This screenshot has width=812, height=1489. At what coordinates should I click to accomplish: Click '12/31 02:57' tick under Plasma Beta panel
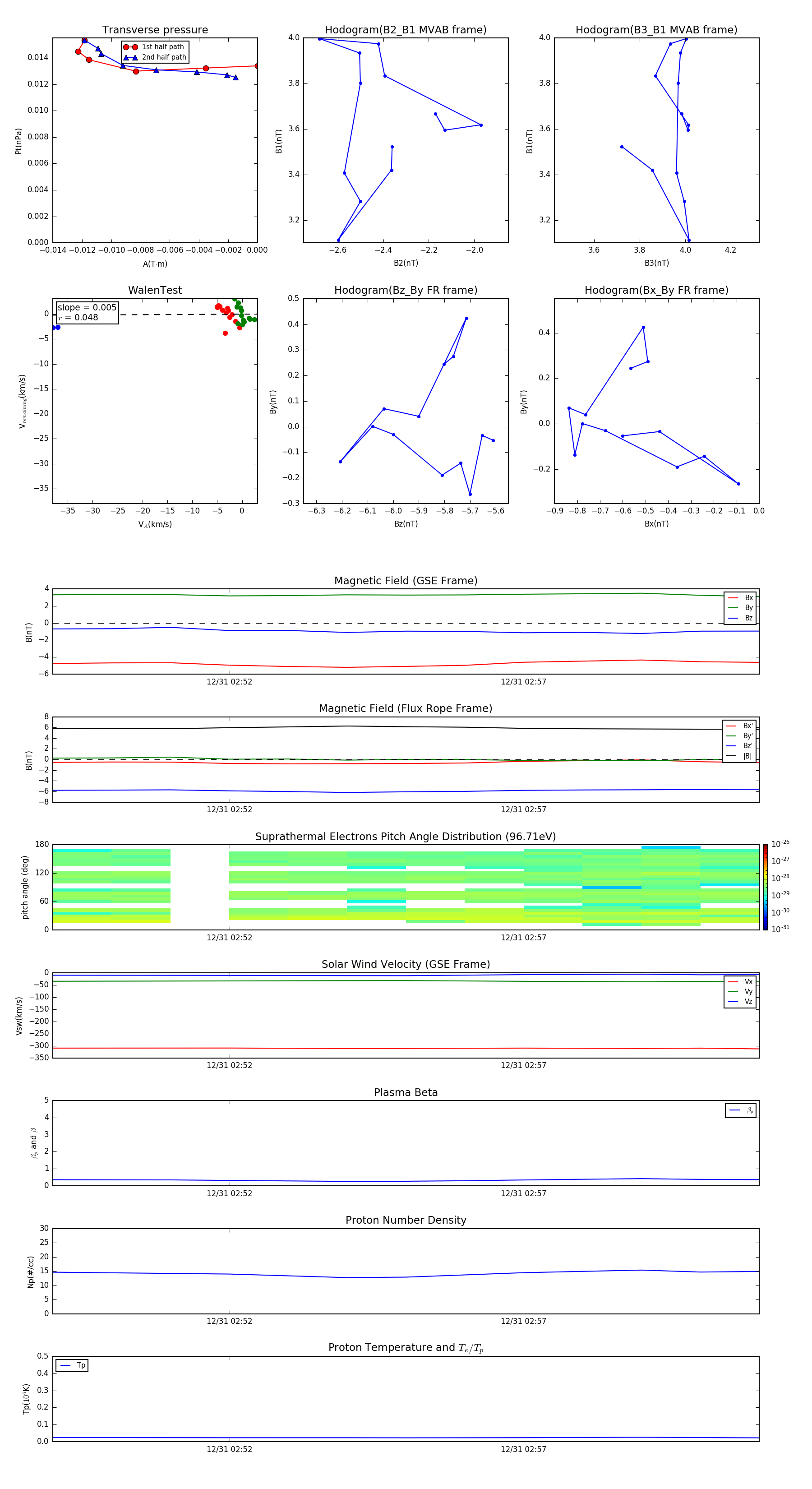pyautogui.click(x=524, y=1193)
